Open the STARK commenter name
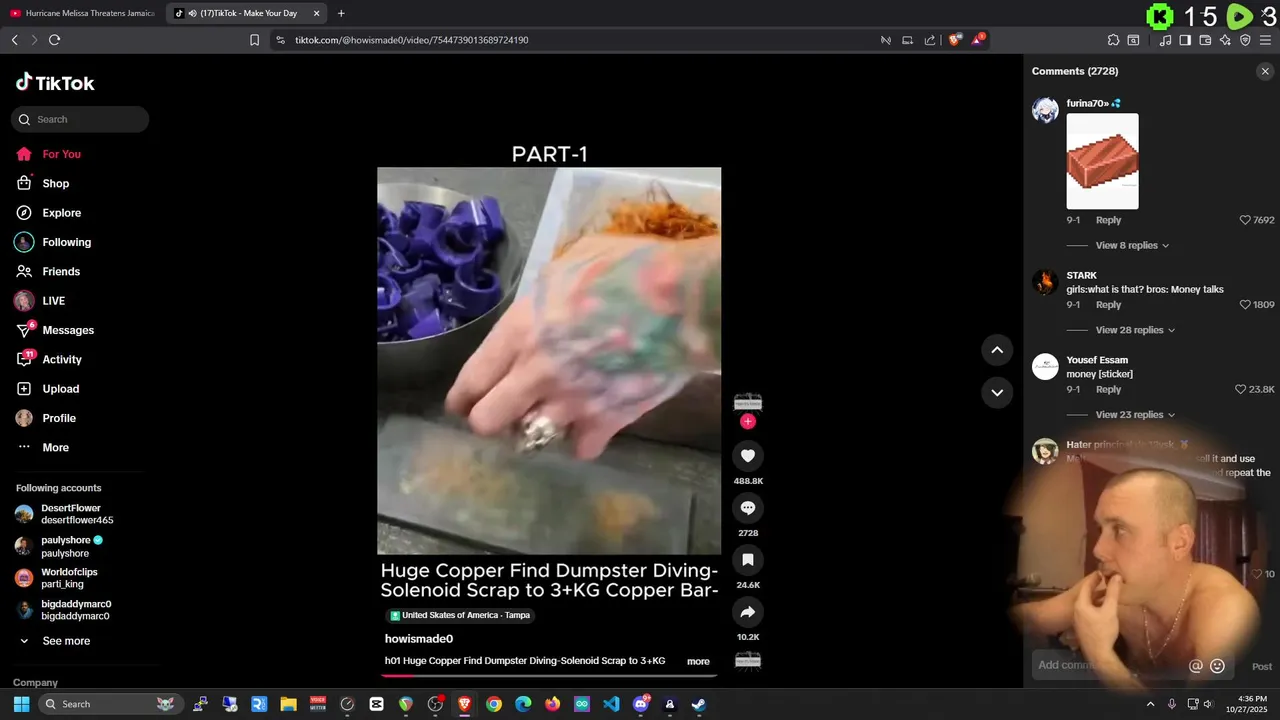 (1081, 275)
